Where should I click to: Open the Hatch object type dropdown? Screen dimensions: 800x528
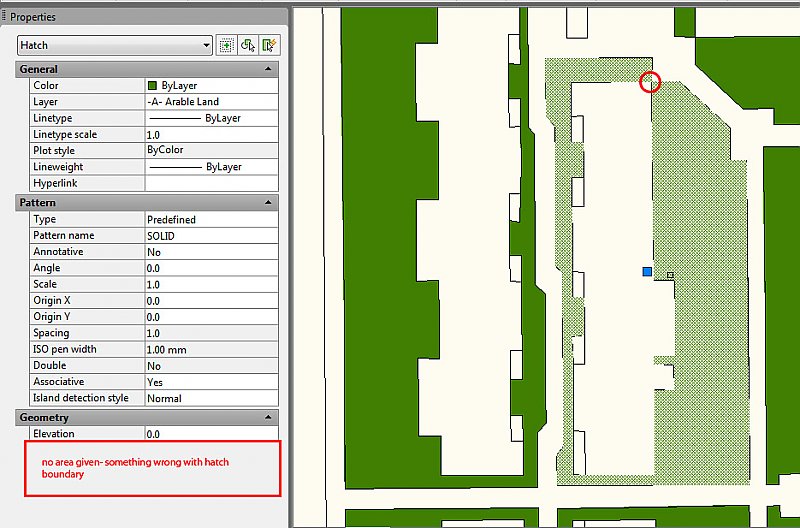coord(115,45)
